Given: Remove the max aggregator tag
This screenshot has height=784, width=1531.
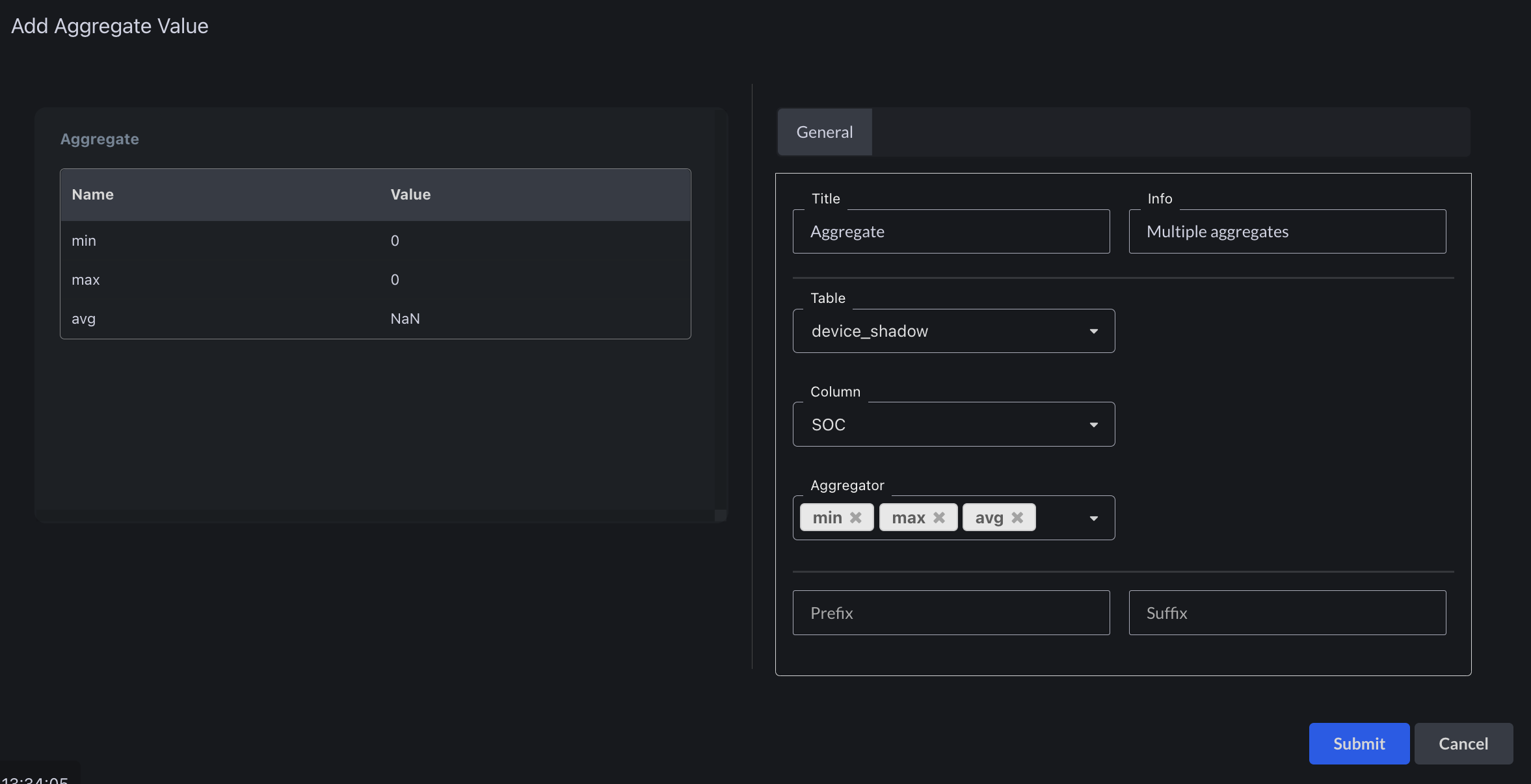Looking at the screenshot, I should coord(939,517).
